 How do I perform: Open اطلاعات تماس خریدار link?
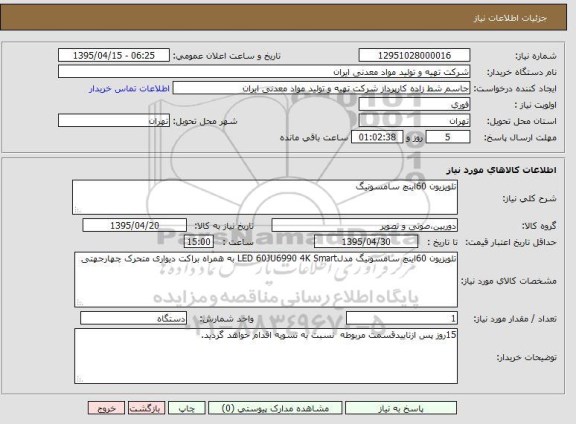coord(129,89)
